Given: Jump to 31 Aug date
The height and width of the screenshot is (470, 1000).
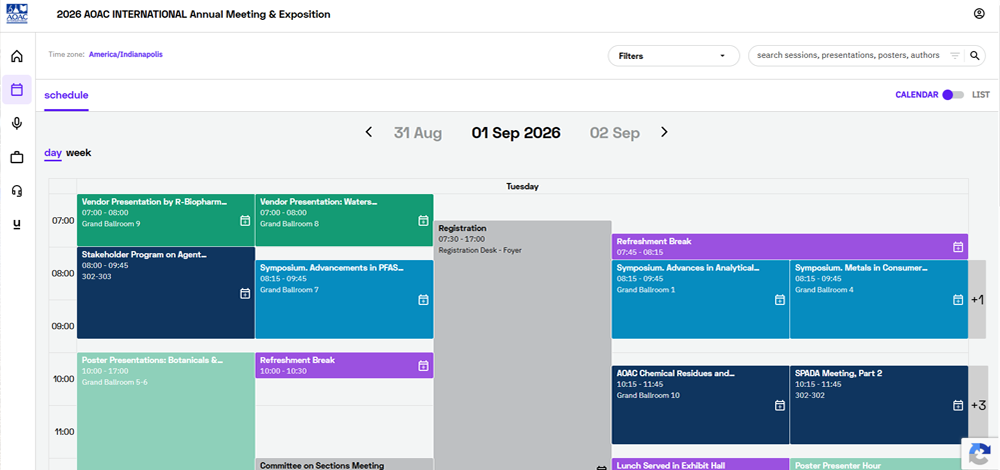Looking at the screenshot, I should pyautogui.click(x=418, y=133).
